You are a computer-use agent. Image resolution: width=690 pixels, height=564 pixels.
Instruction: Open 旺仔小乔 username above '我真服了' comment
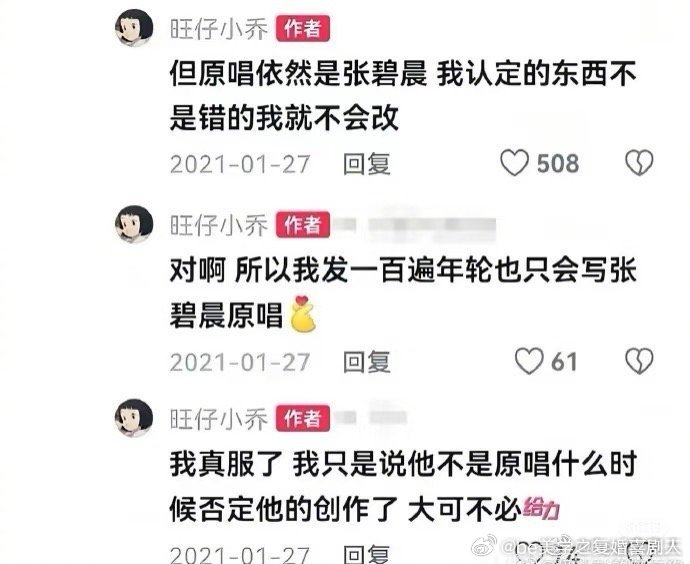[x=219, y=418]
